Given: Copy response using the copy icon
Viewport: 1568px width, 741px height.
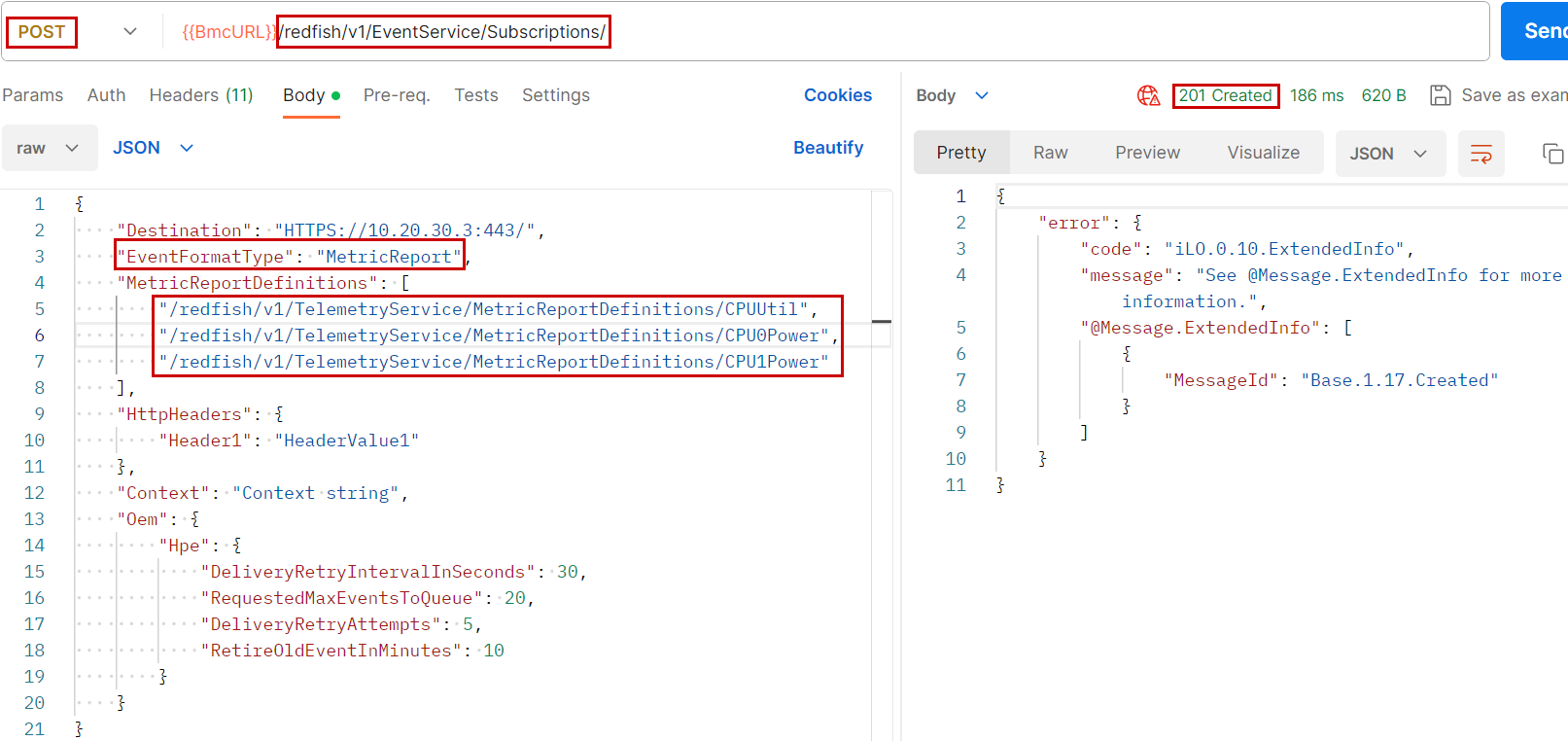Looking at the screenshot, I should pos(1552,154).
